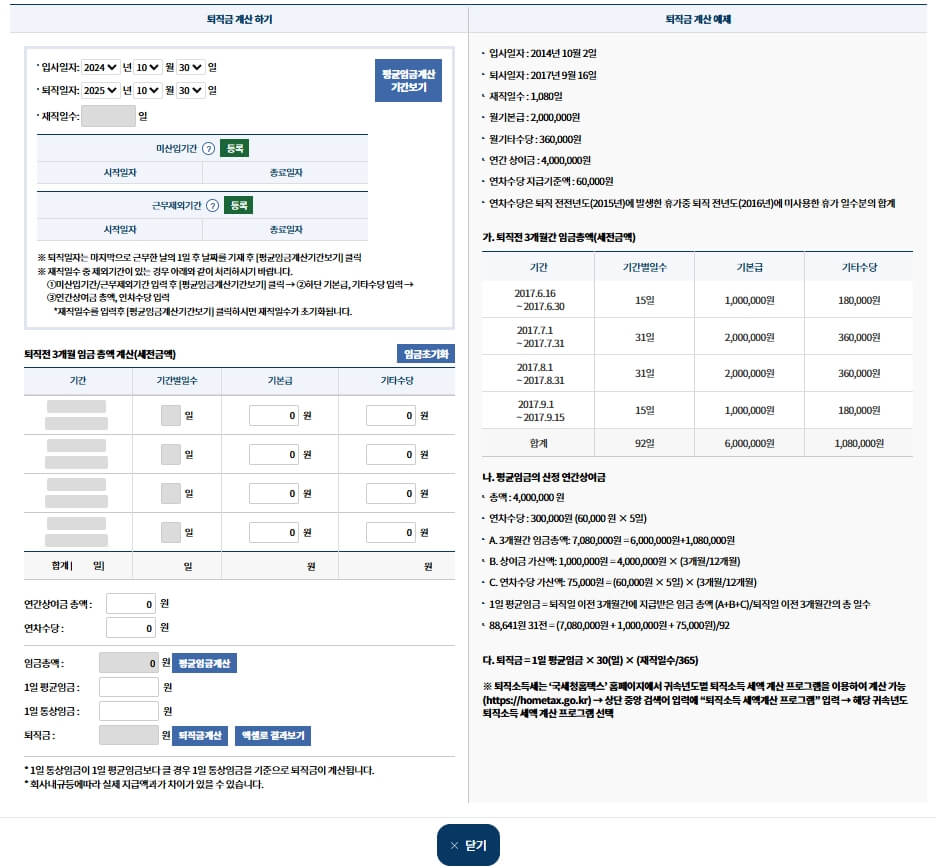Open the 입사일자 day dropdown
This screenshot has height=868, width=936.
tap(190, 67)
